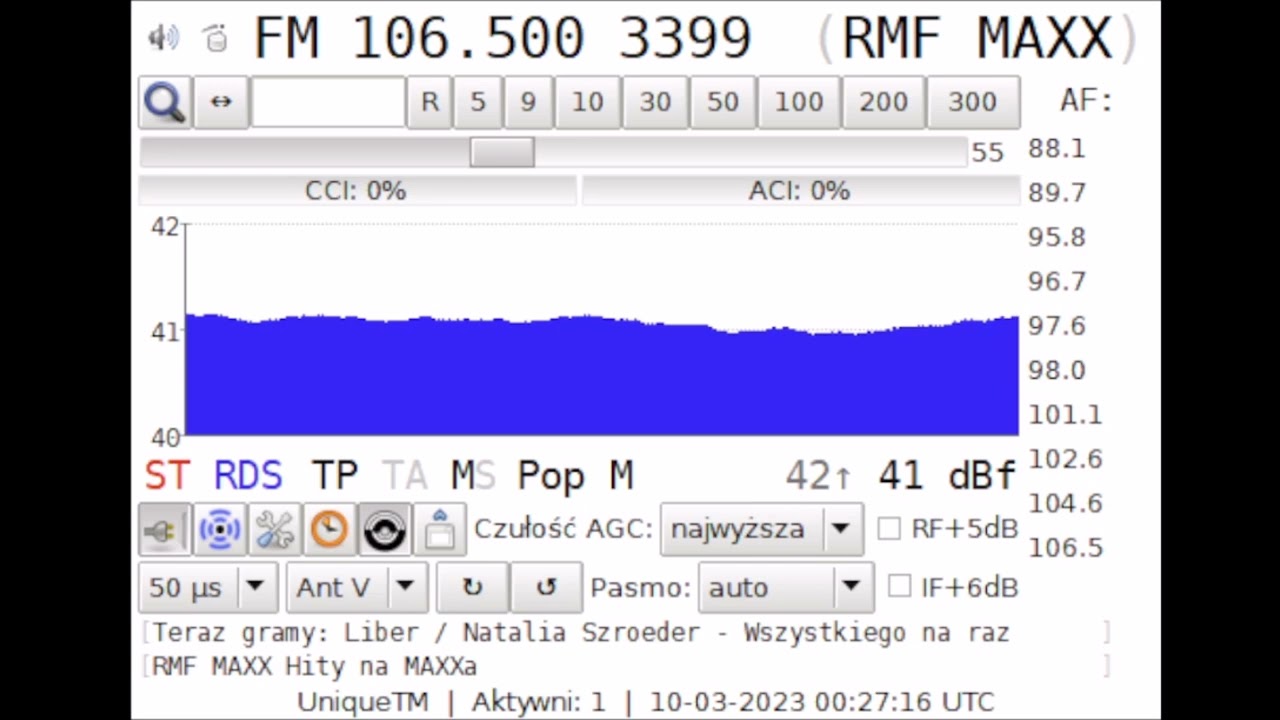The image size is (1280, 720).
Task: Select alternative frequency 97.6
Action: point(1056,326)
